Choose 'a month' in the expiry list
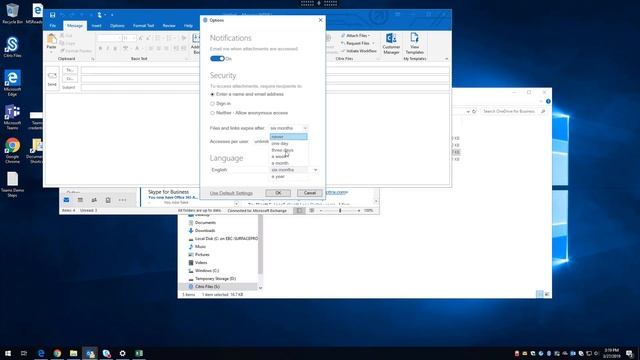The height and width of the screenshot is (360, 640). (x=289, y=163)
